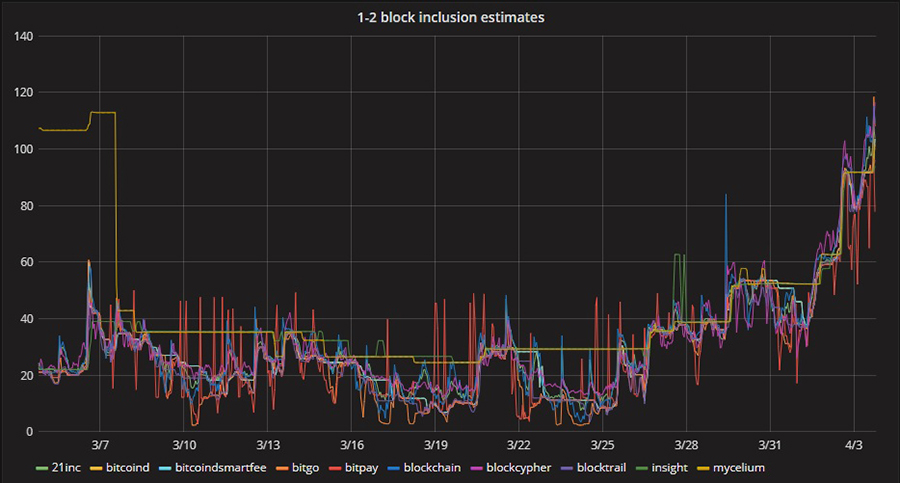Click the 0 y-axis value
Viewport: 900px width, 483px height.
[x=30, y=432]
